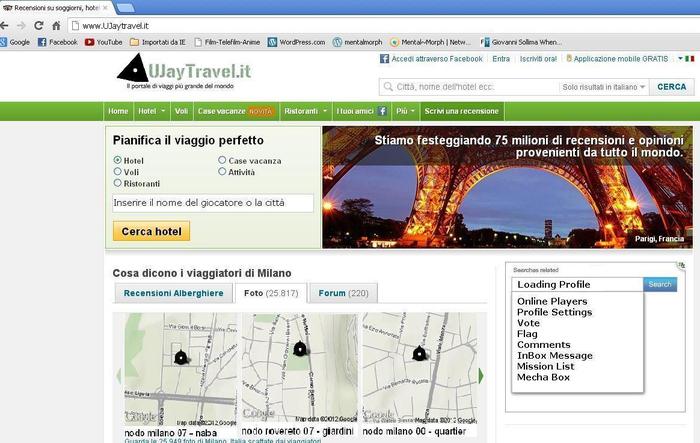Expand the Hotel menu arrow in navigation
Viewport: 700px width, 443px height.
(163, 111)
